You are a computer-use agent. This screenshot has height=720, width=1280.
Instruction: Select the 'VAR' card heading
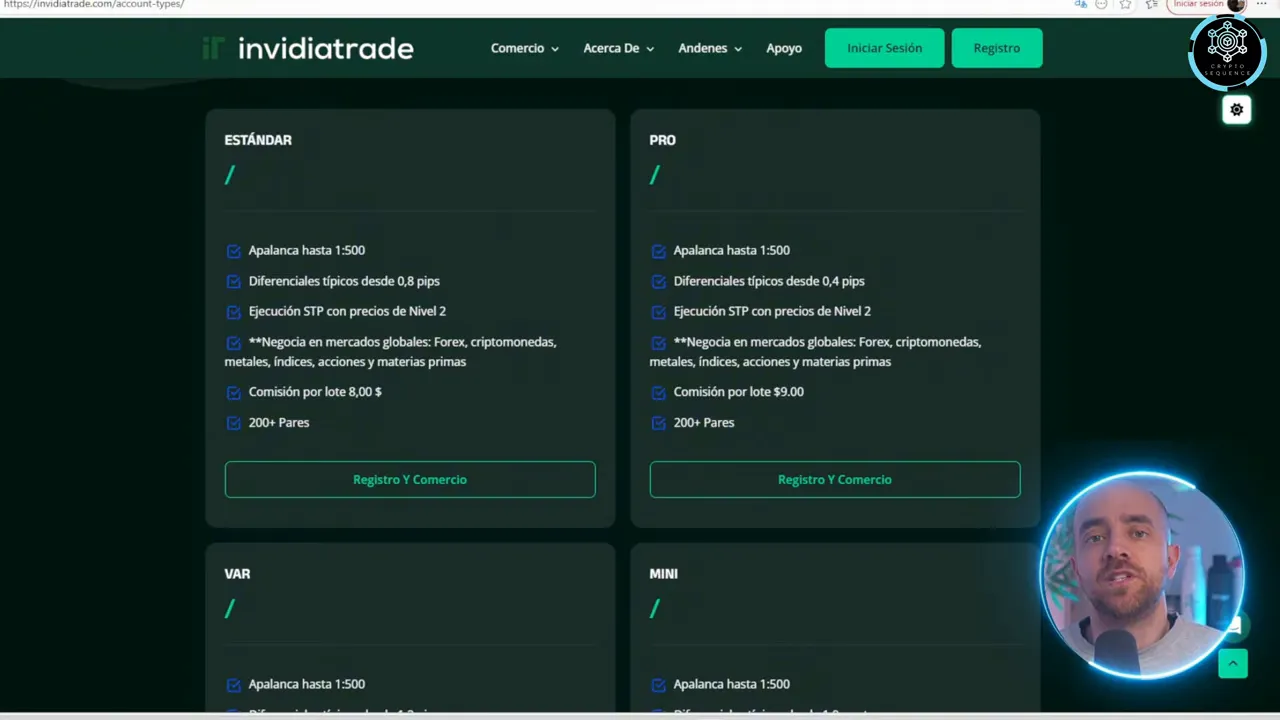(237, 574)
